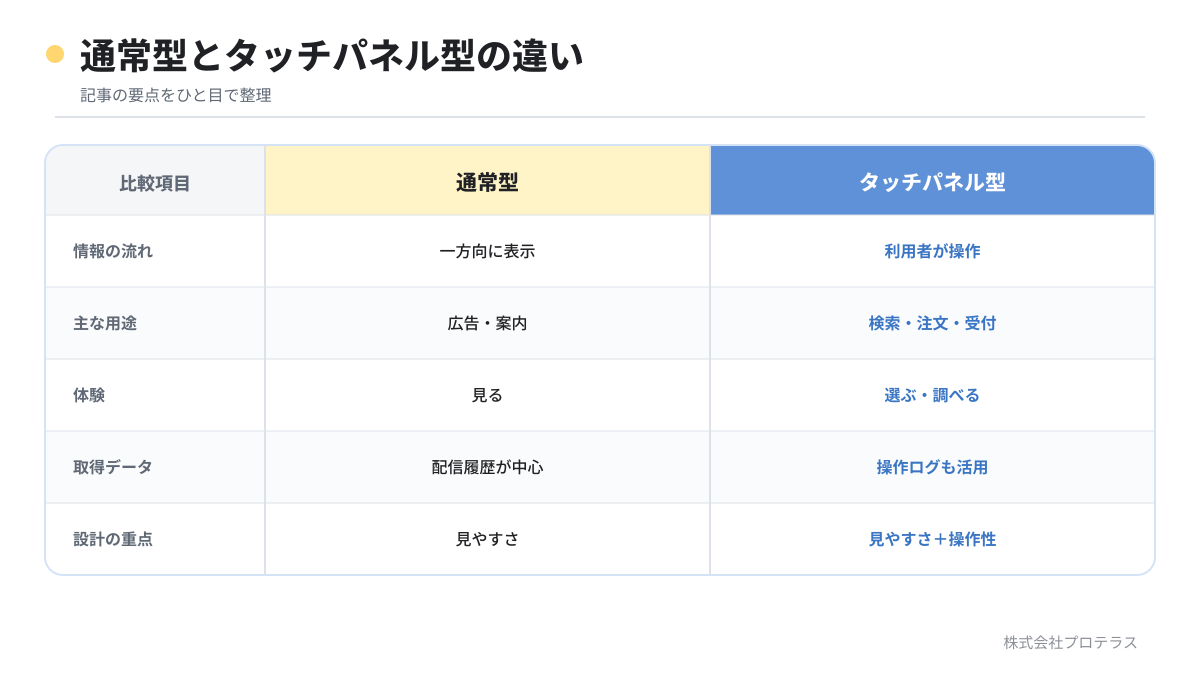Click the subtitle 記事の要点をひと目で整理
Image resolution: width=1200 pixels, height=675 pixels.
pyautogui.click(x=176, y=95)
